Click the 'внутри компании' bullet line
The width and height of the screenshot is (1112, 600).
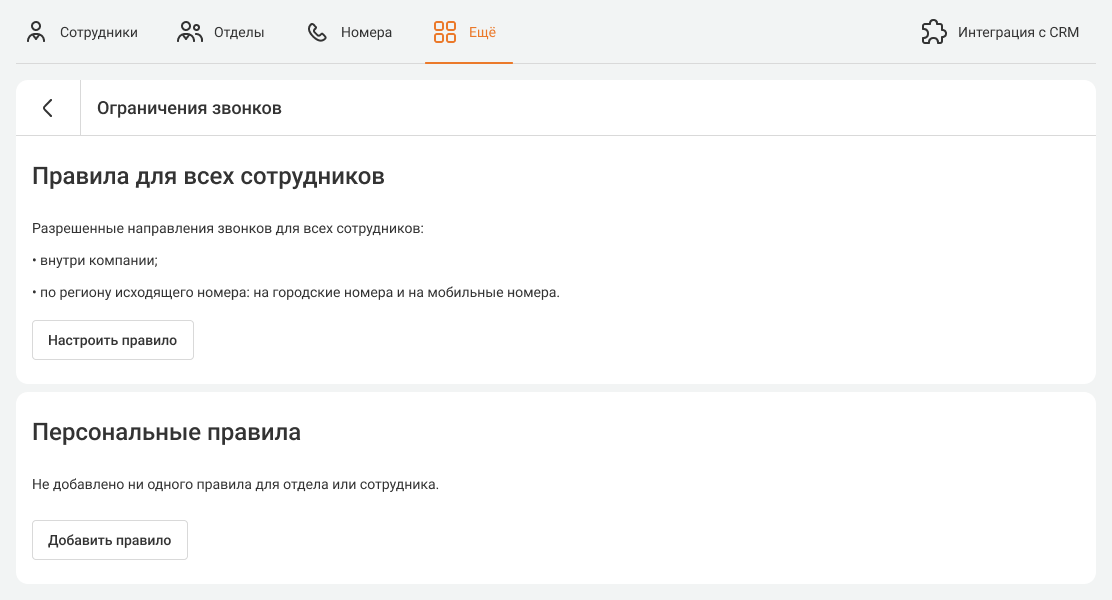(x=96, y=260)
